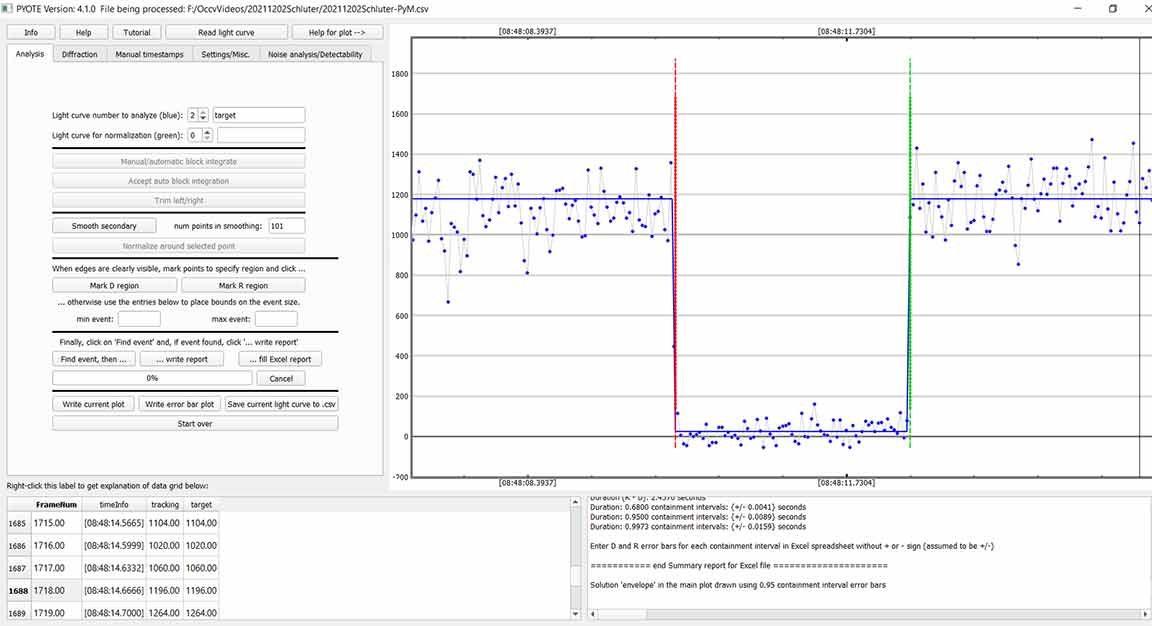Click the 'Help for plot -->' button
This screenshot has width=1152, height=626.
(x=337, y=32)
